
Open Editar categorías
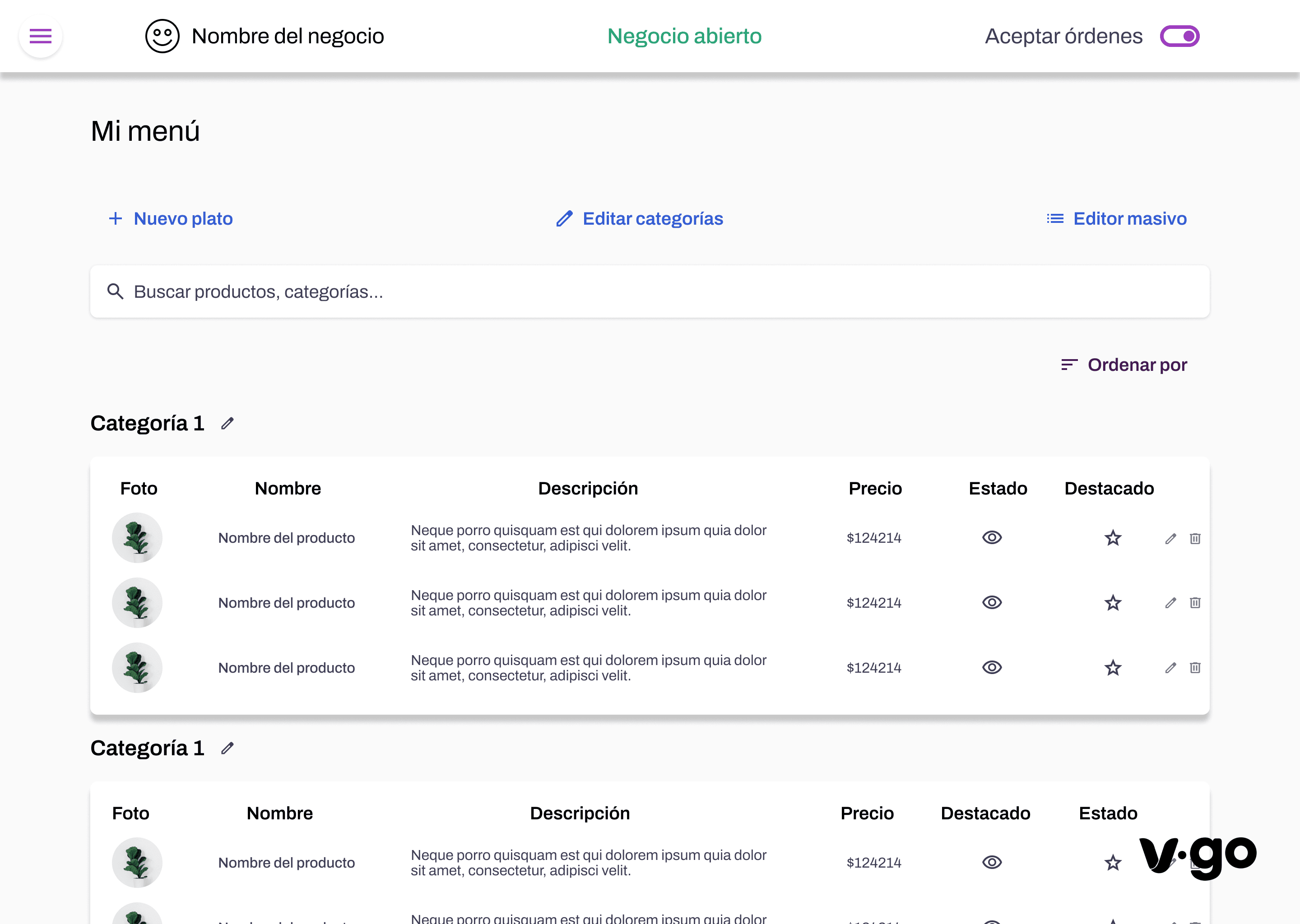pos(640,218)
